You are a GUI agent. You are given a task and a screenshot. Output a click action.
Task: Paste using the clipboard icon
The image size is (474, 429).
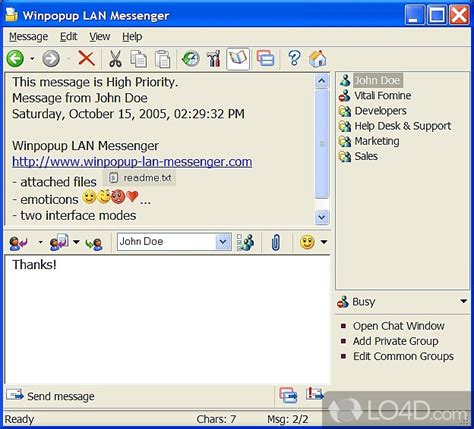point(163,59)
